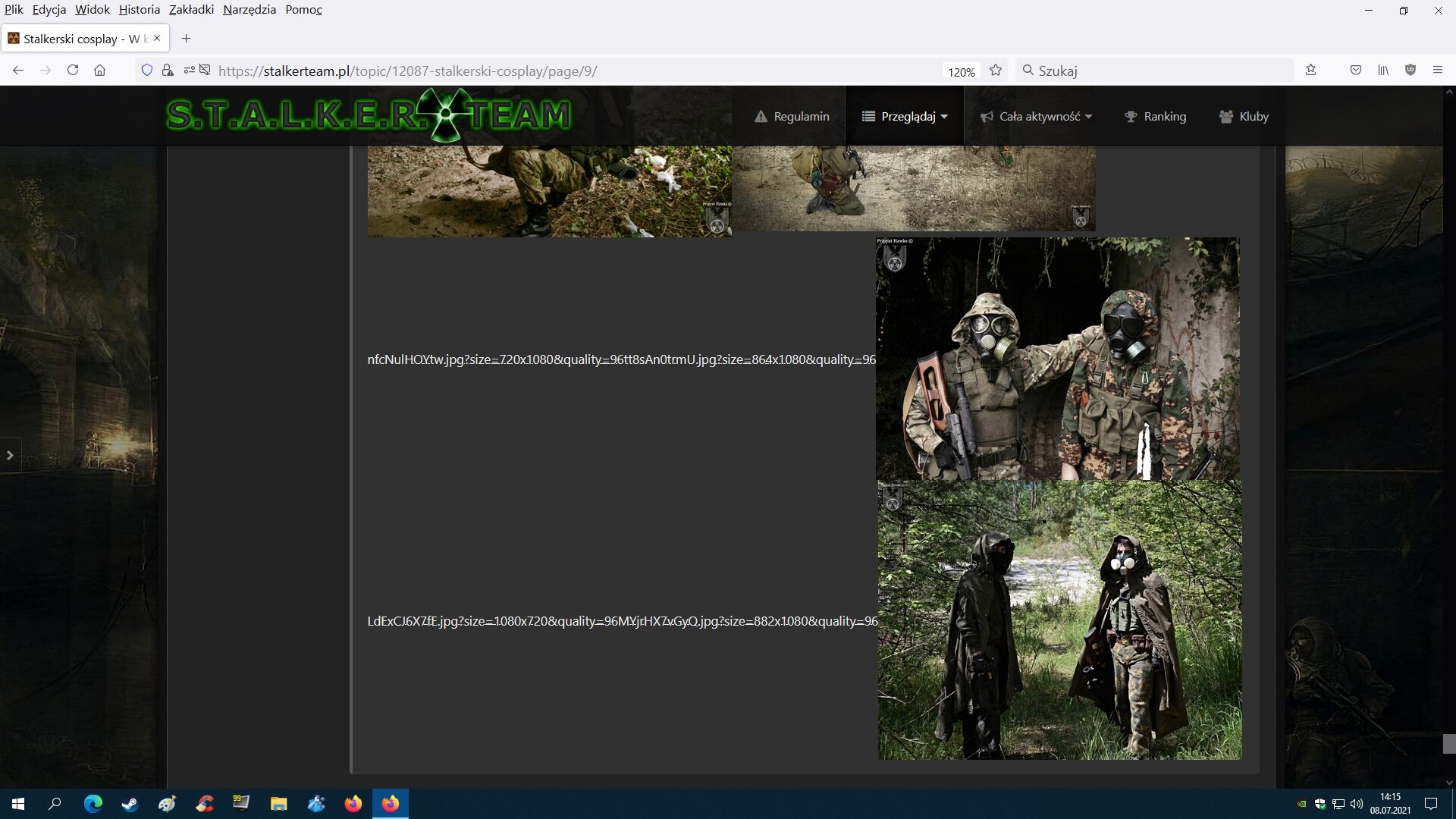Open File Explorer from taskbar
Viewport: 1456px width, 819px height.
point(278,804)
